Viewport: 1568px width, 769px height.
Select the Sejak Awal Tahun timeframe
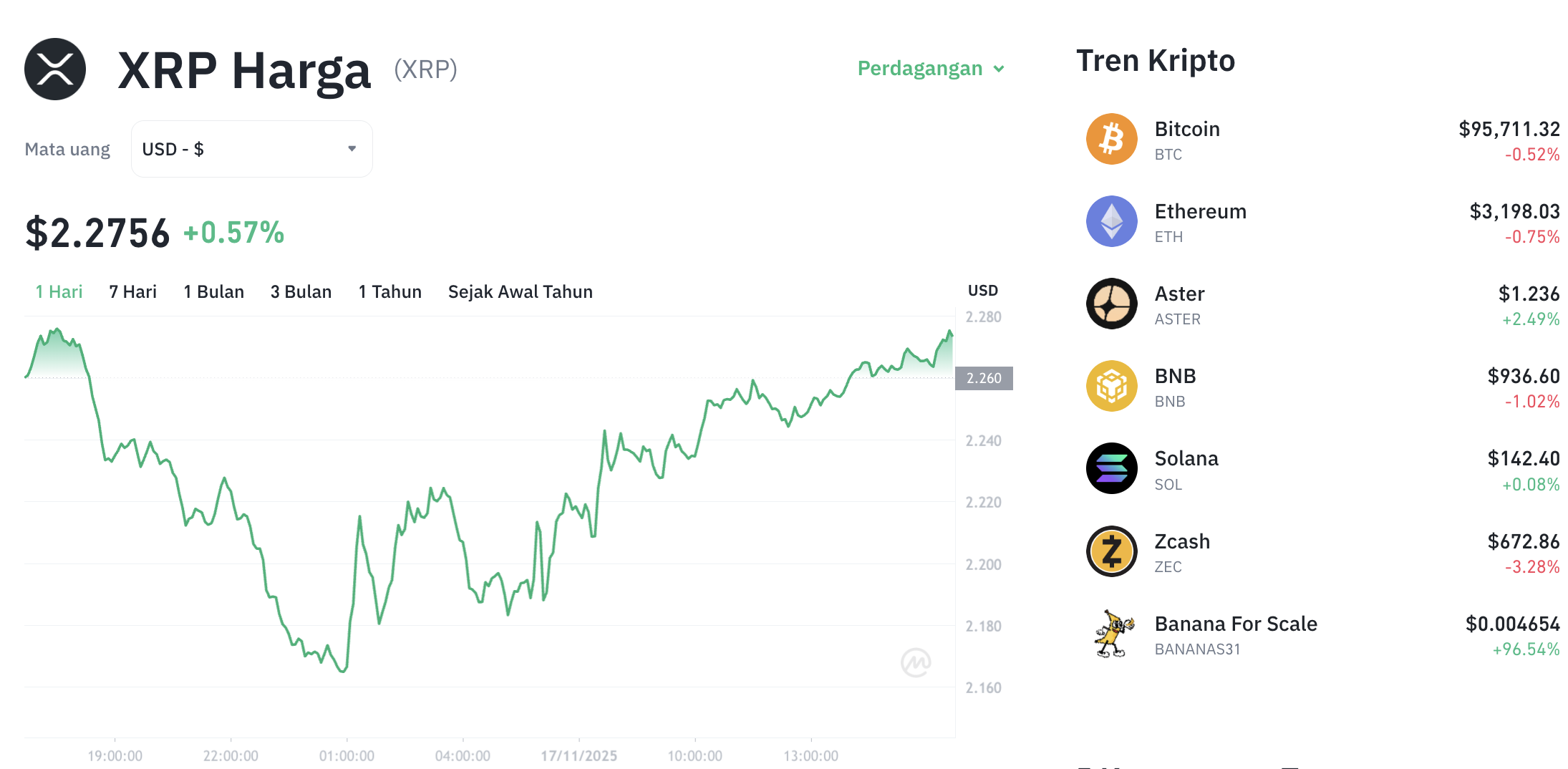tap(520, 291)
